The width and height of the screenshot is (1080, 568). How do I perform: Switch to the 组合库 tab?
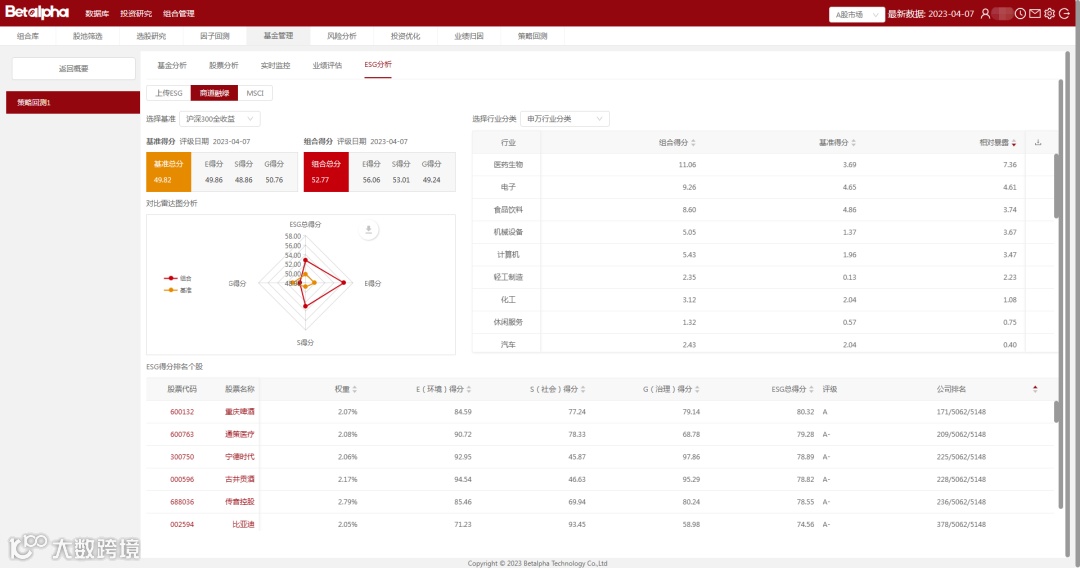pos(28,36)
